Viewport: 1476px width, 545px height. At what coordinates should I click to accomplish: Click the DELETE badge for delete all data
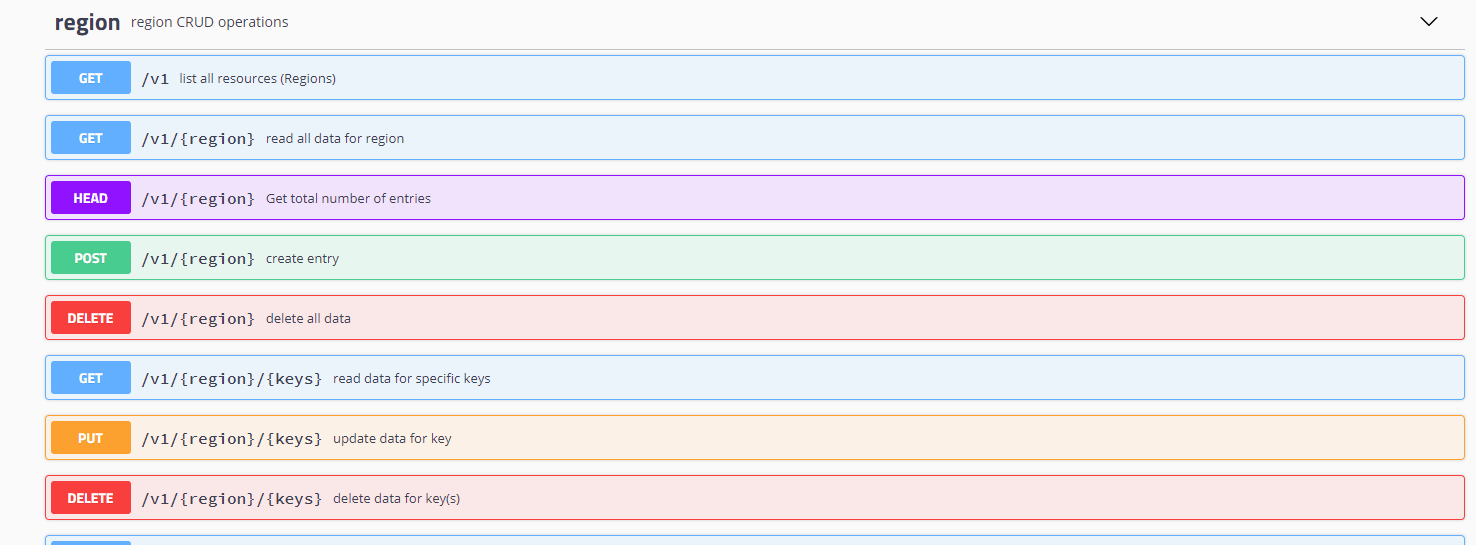tap(90, 318)
